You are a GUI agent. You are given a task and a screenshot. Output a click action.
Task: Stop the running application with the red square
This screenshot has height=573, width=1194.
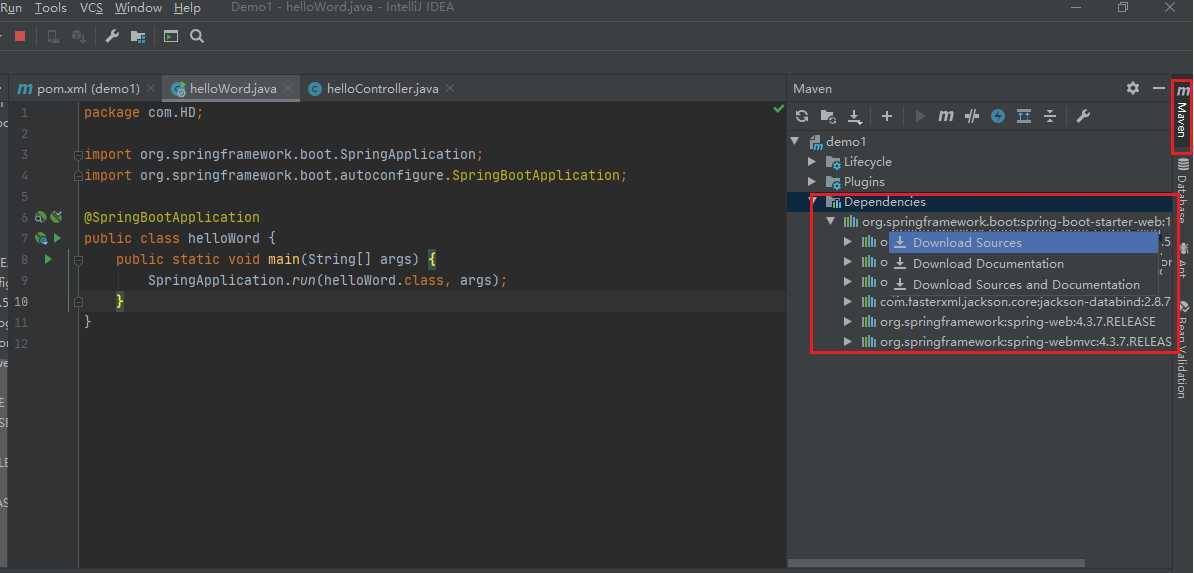(x=21, y=36)
